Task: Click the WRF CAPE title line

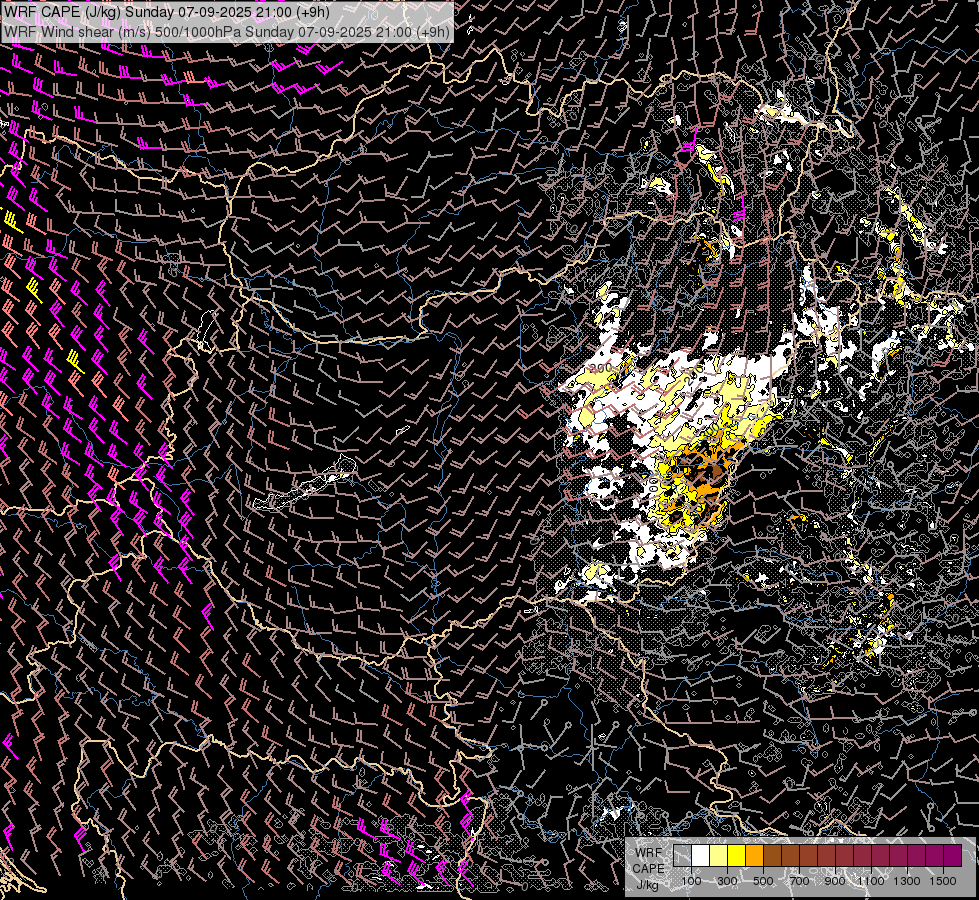Action: [x=166, y=12]
